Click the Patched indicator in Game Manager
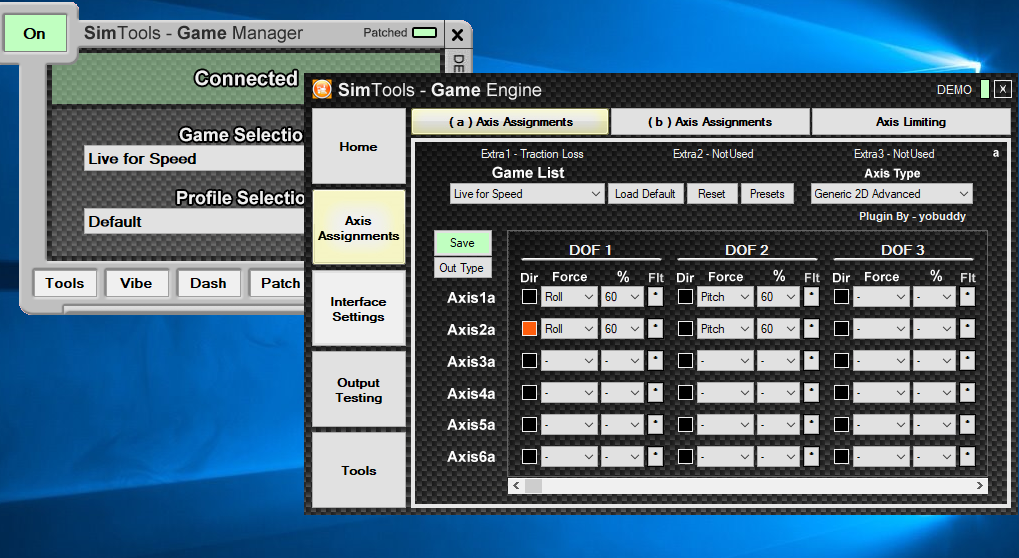This screenshot has height=558, width=1019. click(x=424, y=32)
